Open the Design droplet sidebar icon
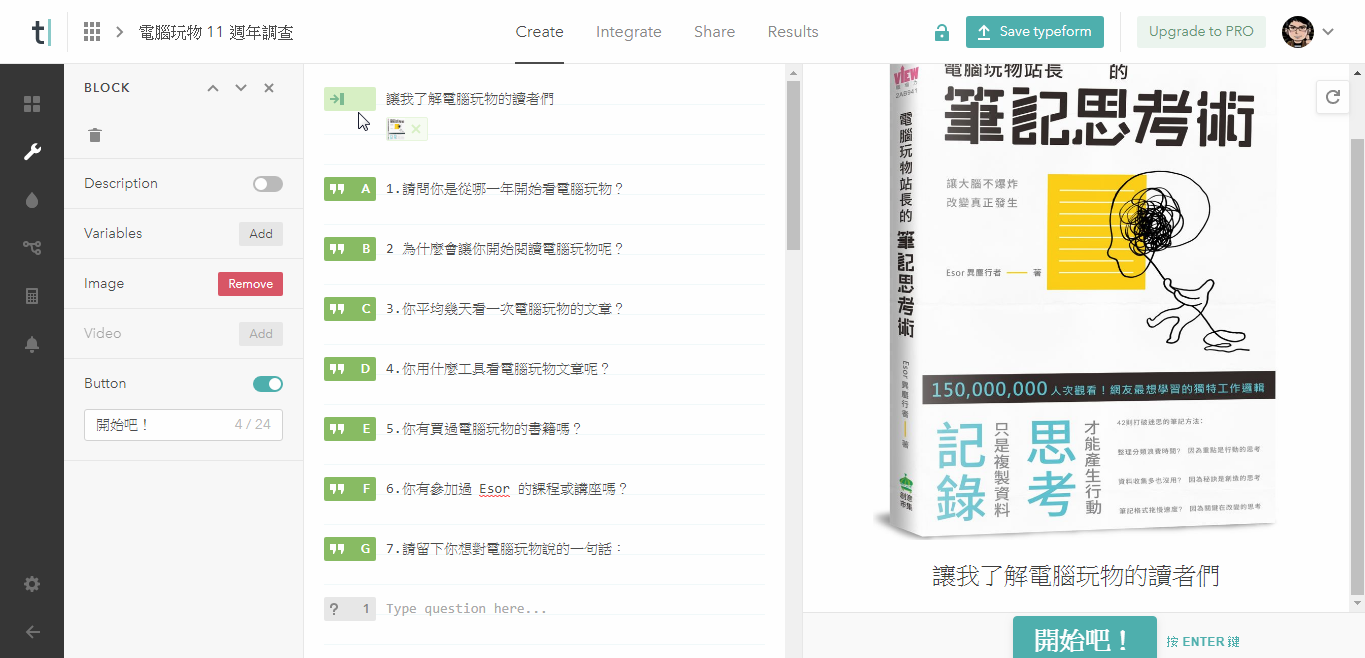Viewport: 1365px width, 658px height. click(x=32, y=200)
